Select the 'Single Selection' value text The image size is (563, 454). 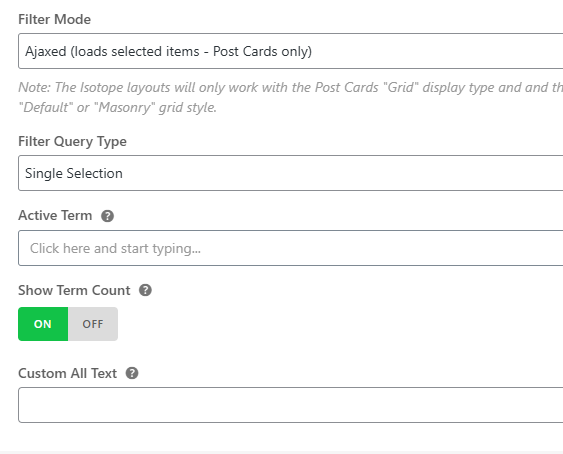click(74, 173)
